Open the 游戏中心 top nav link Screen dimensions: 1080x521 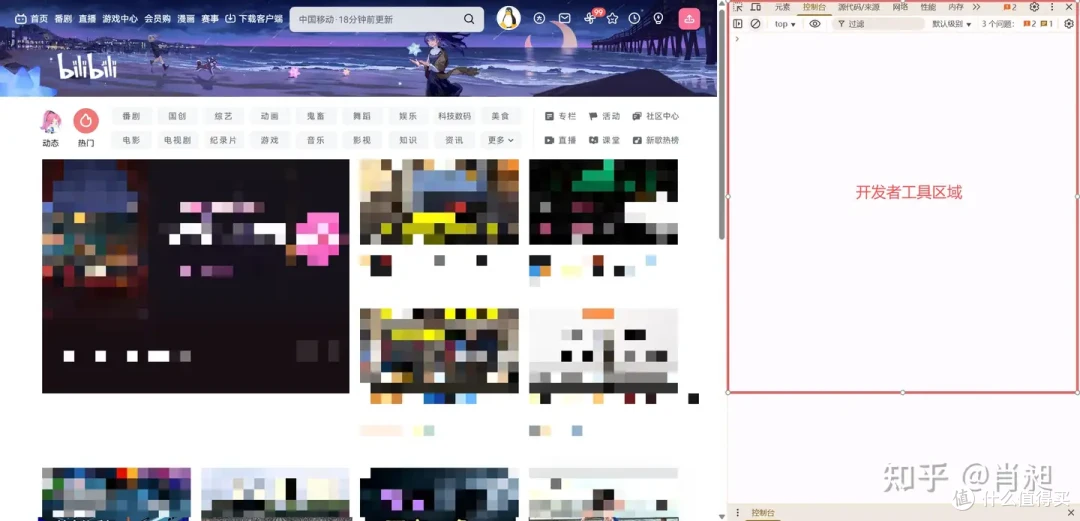tap(120, 19)
